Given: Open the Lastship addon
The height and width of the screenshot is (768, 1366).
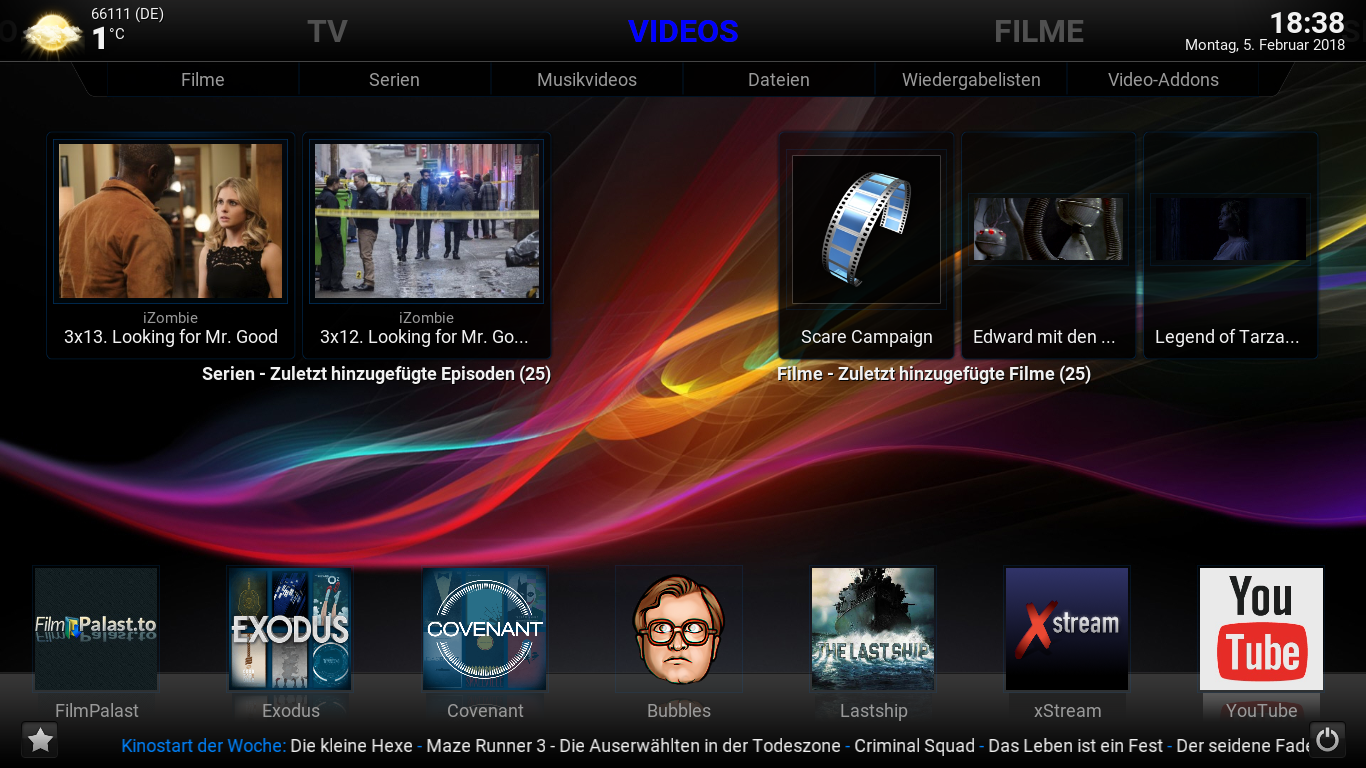Looking at the screenshot, I should click(x=873, y=629).
